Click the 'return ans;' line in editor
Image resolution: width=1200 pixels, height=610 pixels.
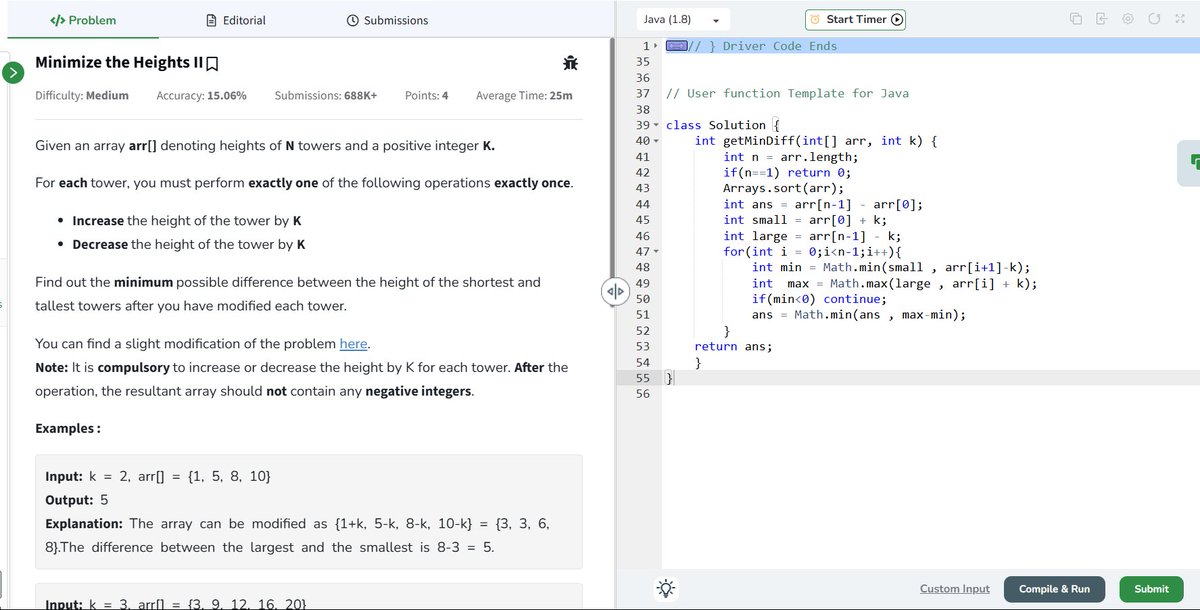pos(733,346)
